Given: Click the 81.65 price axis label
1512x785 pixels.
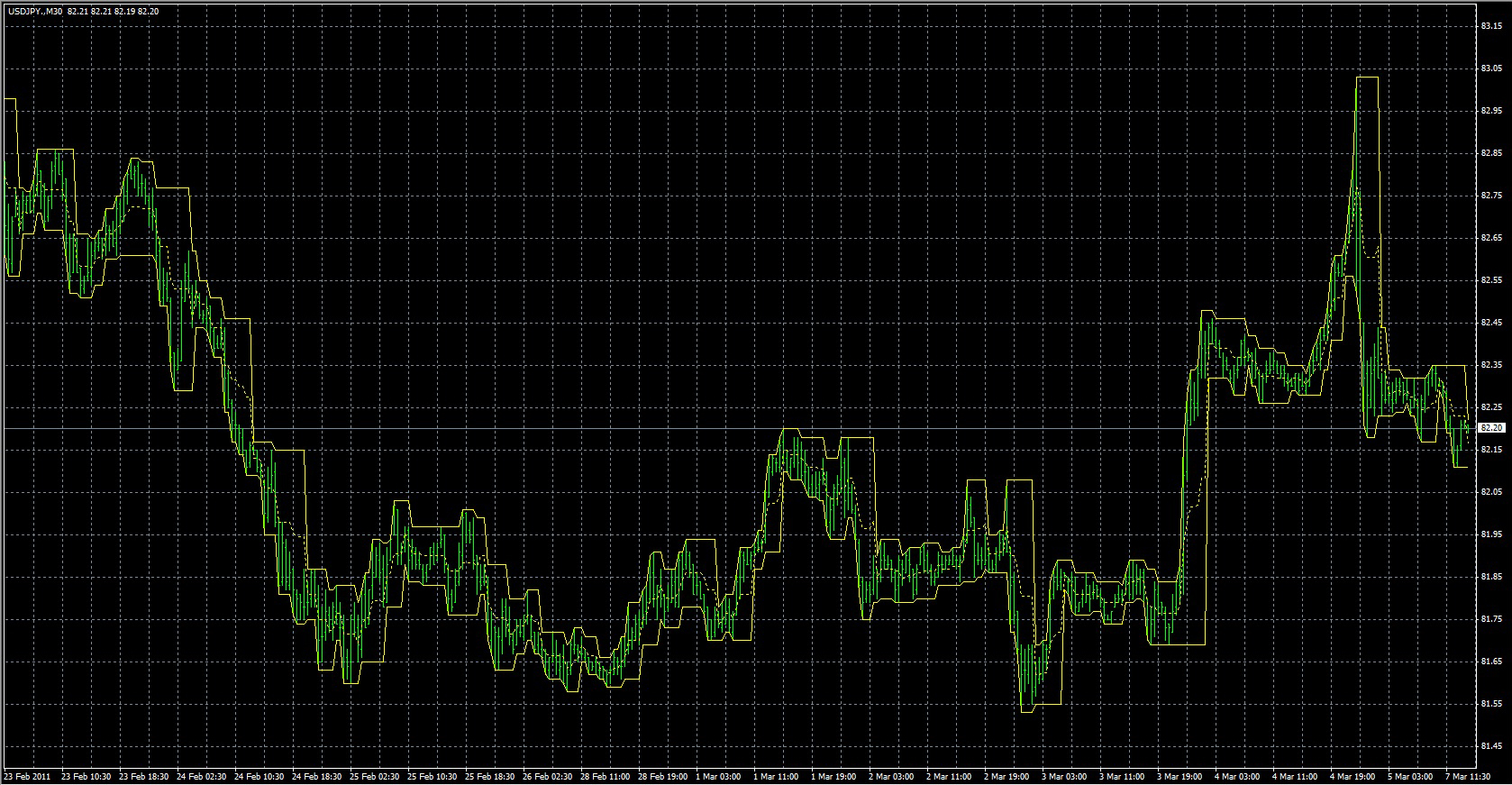Looking at the screenshot, I should tap(1490, 661).
